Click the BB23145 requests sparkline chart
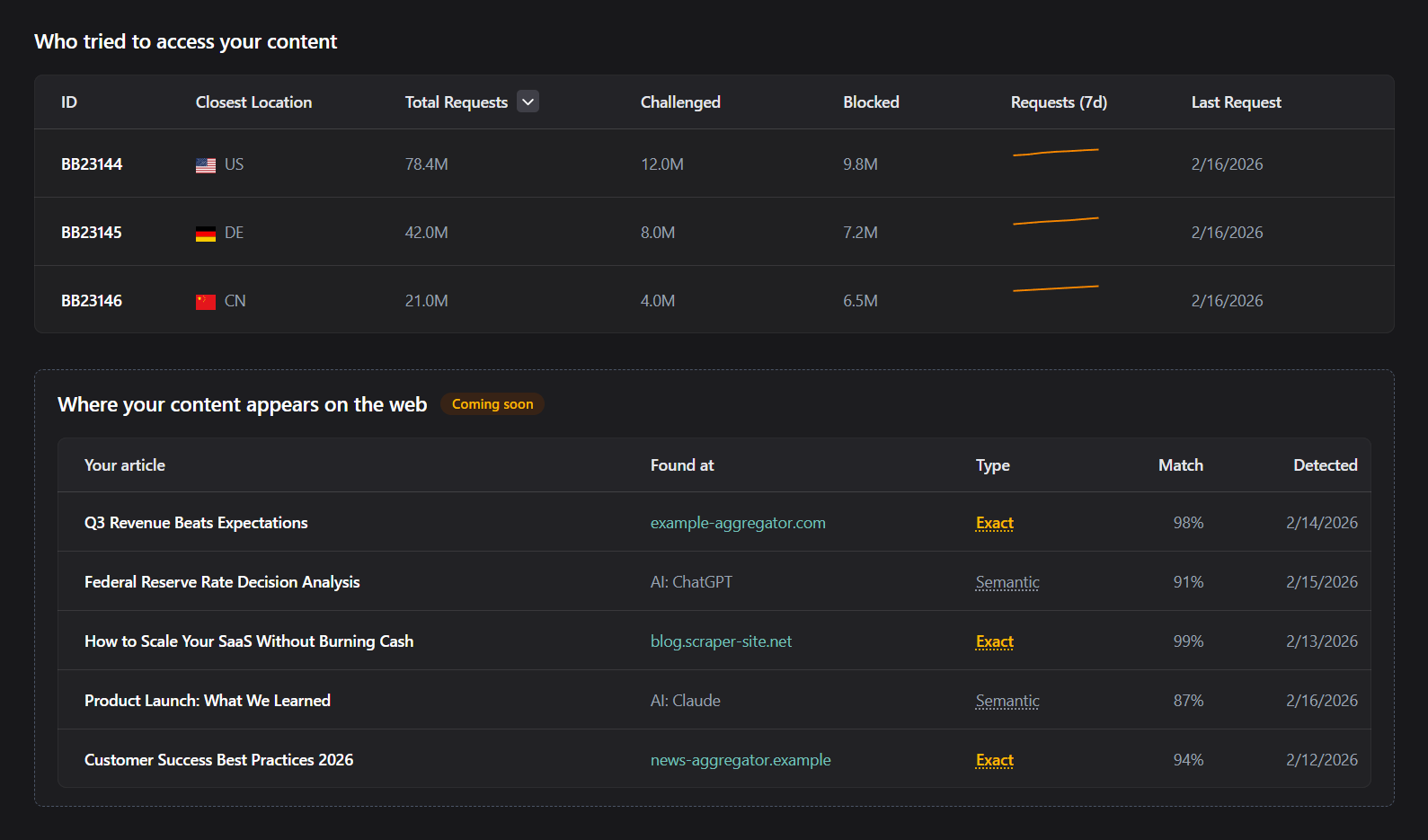This screenshot has height=840, width=1428. tap(1055, 221)
